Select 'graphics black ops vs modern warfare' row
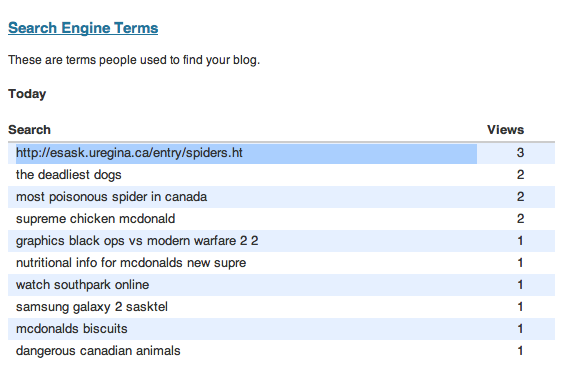The image size is (563, 381). coord(282,241)
